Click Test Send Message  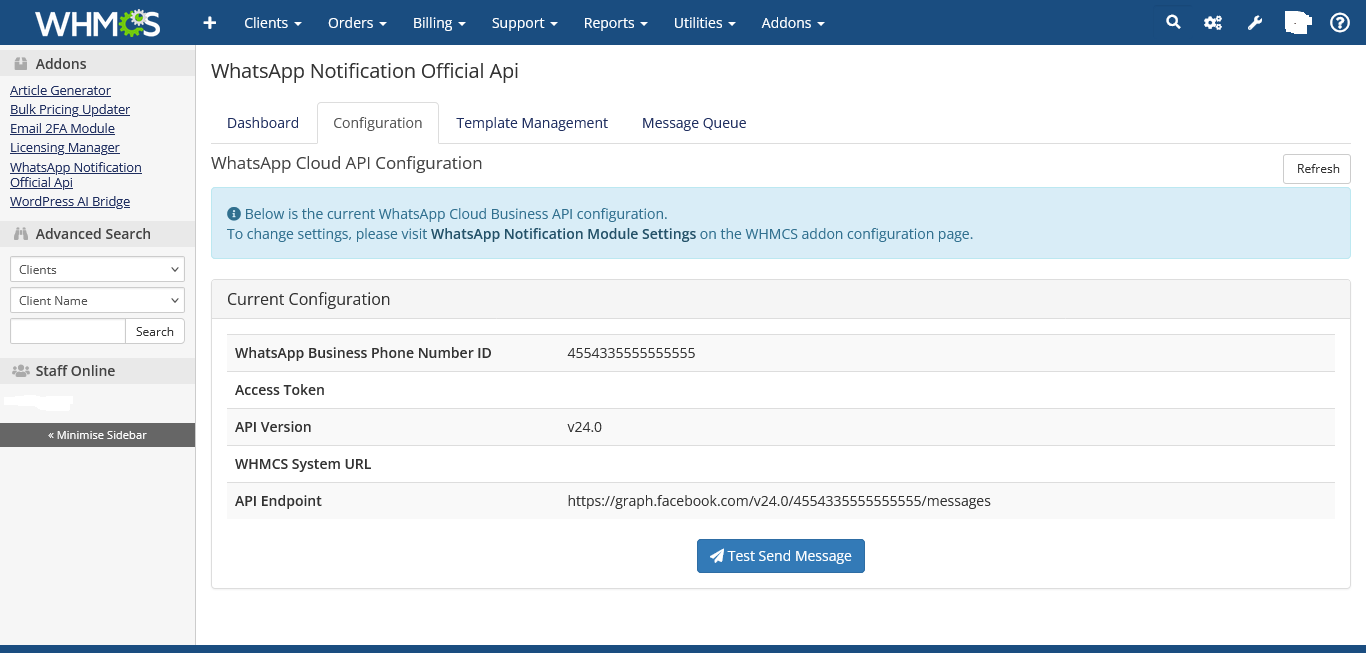tap(780, 556)
